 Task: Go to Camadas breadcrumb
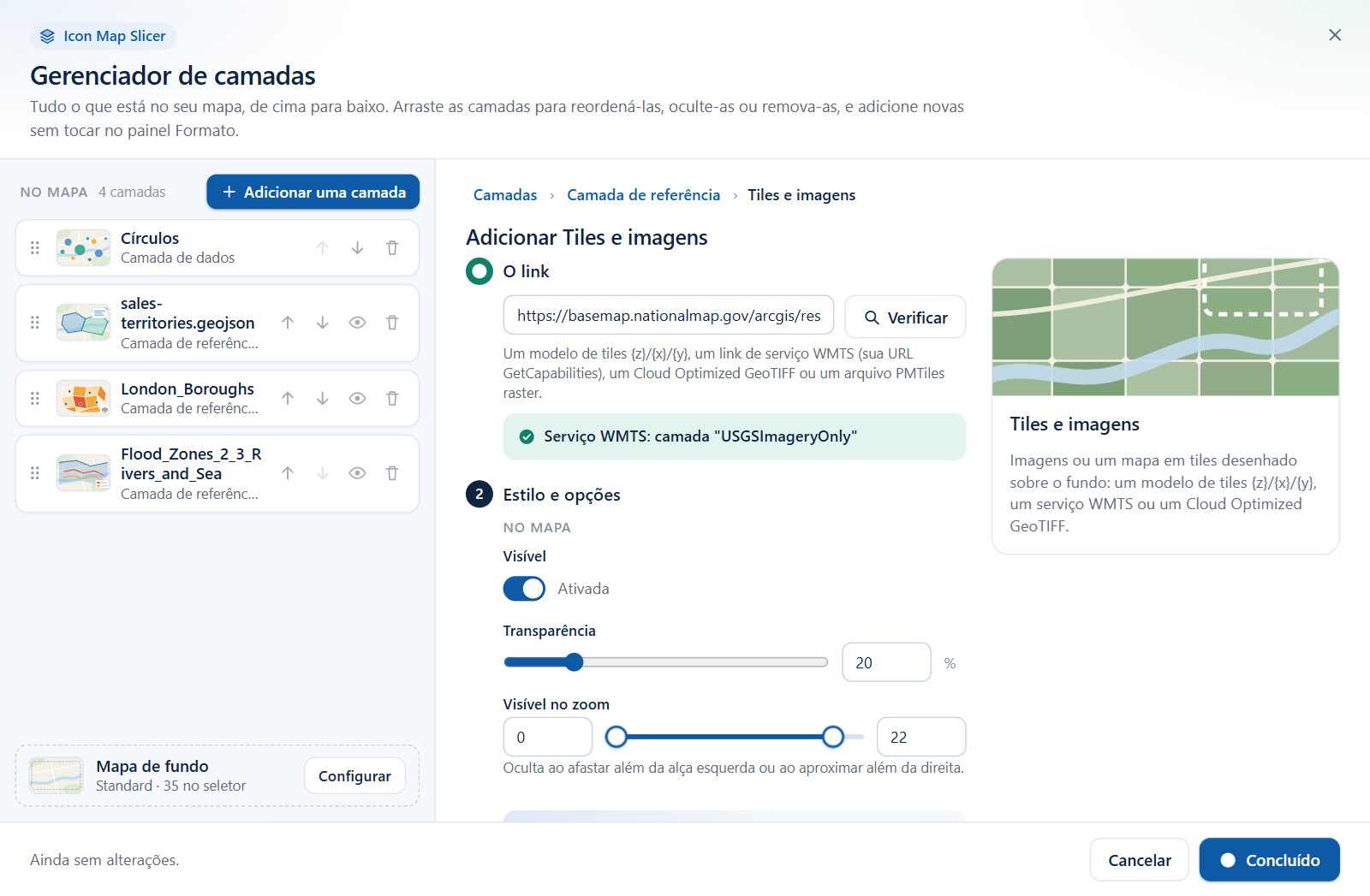click(x=505, y=195)
